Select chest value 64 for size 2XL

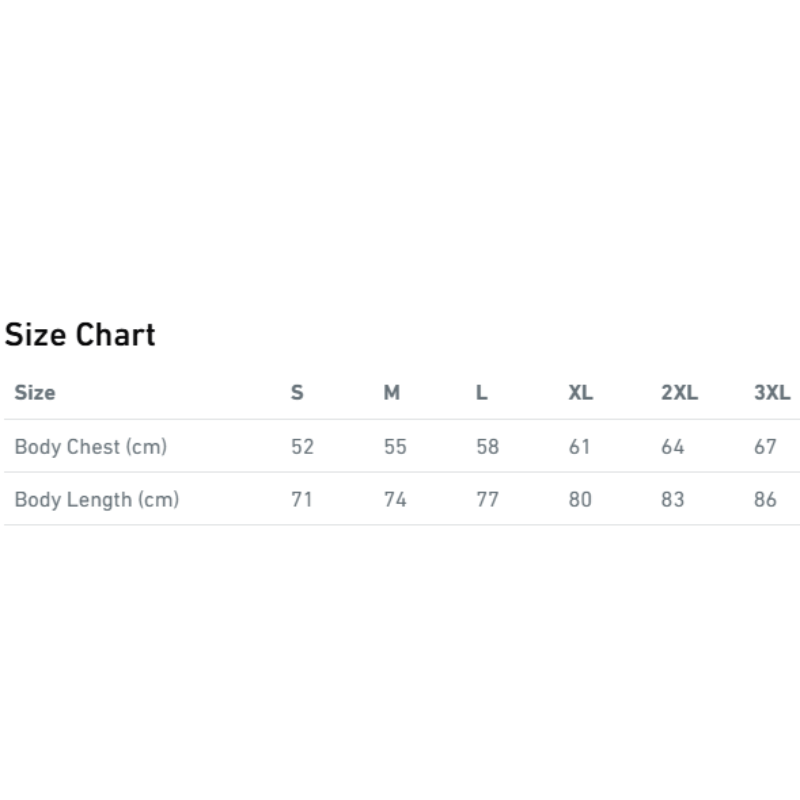[x=673, y=446]
